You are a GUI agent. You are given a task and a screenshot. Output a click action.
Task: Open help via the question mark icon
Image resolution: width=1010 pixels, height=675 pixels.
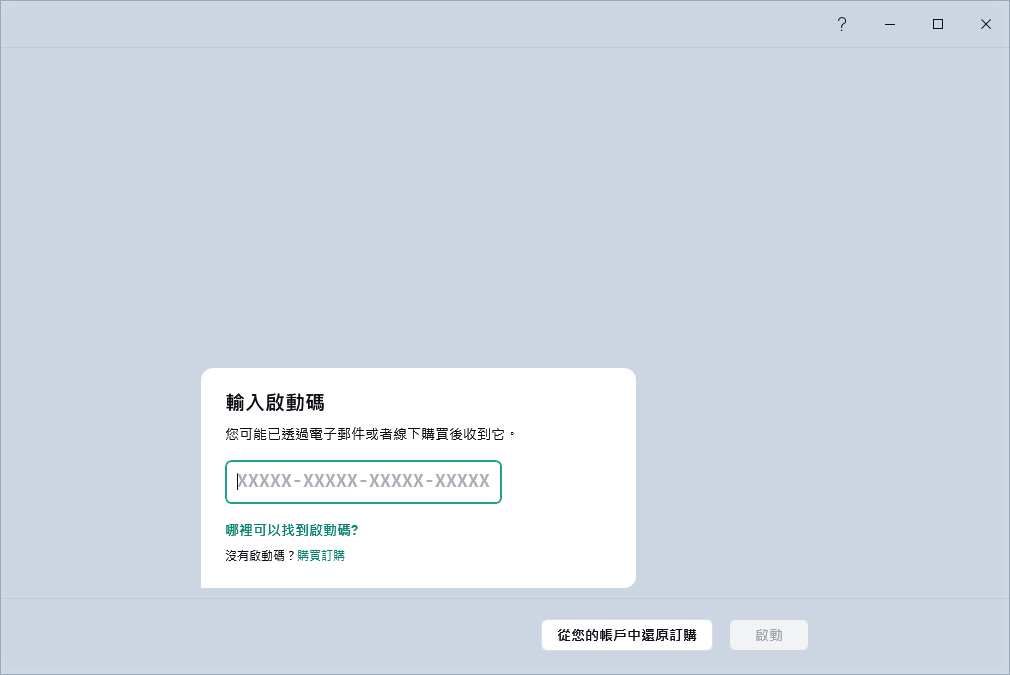coord(842,24)
